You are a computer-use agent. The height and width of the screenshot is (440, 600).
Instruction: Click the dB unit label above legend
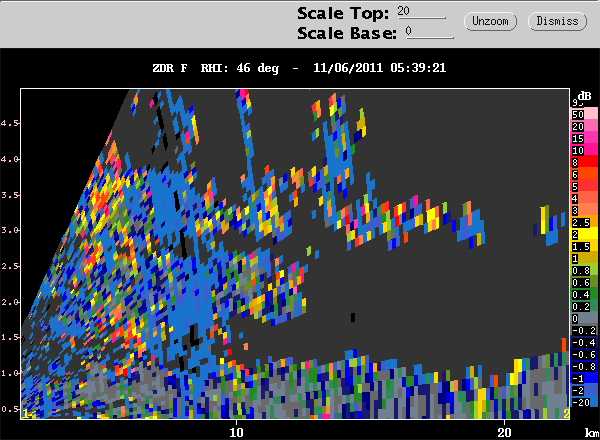584,96
